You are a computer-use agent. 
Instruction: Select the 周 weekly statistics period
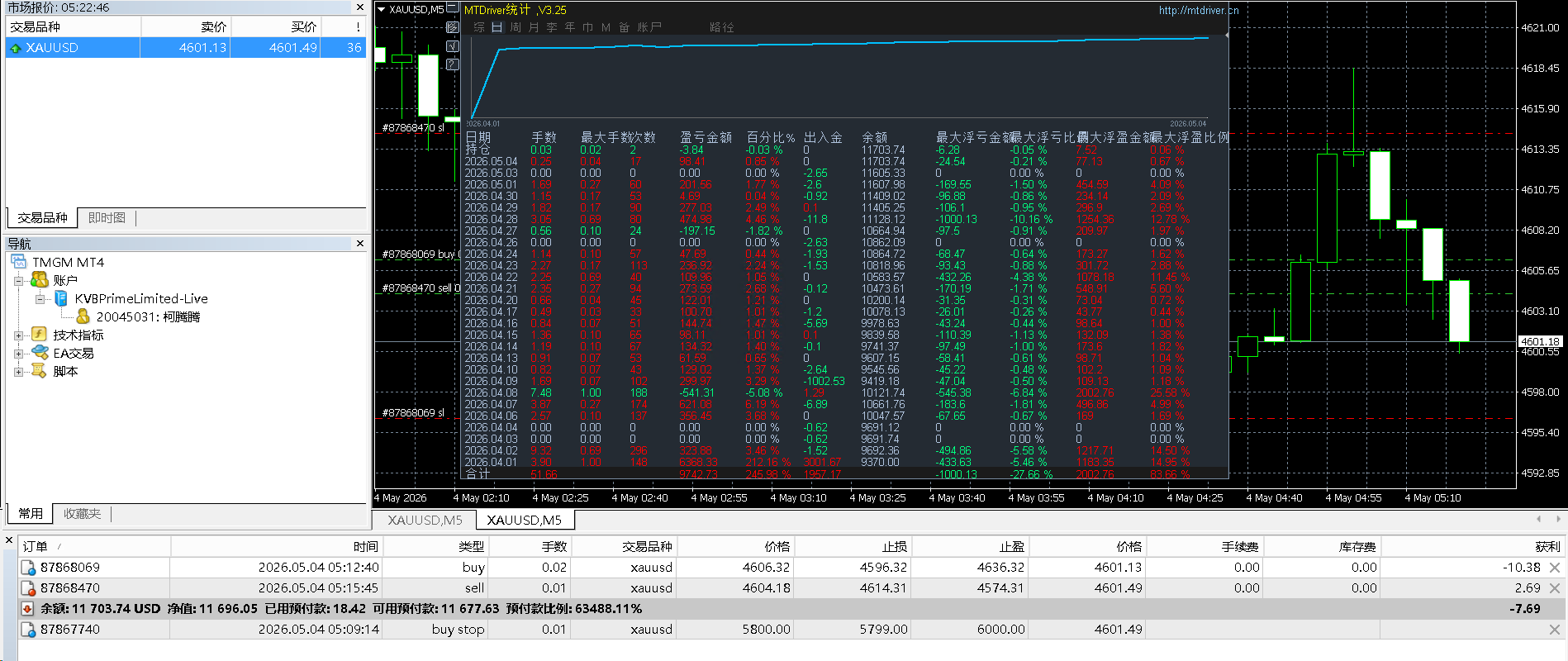click(x=516, y=27)
